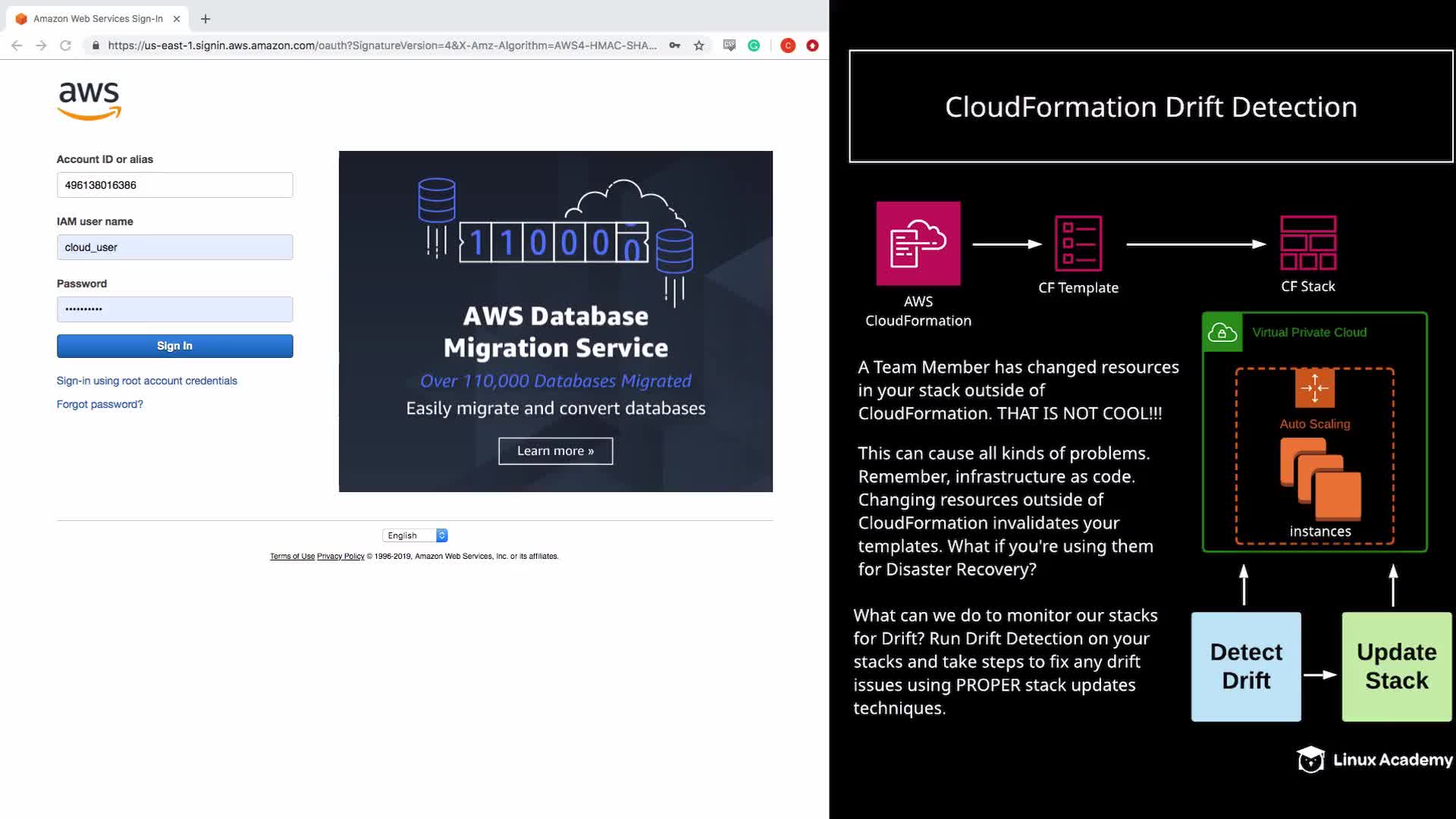Open the Terms of Use link
Viewport: 1456px width, 819px height.
pyautogui.click(x=292, y=556)
